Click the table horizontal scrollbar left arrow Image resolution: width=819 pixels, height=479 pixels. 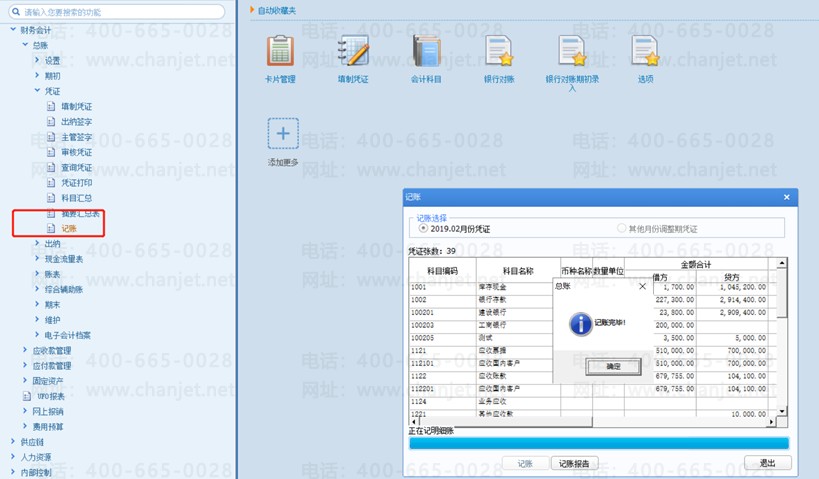pyautogui.click(x=414, y=422)
